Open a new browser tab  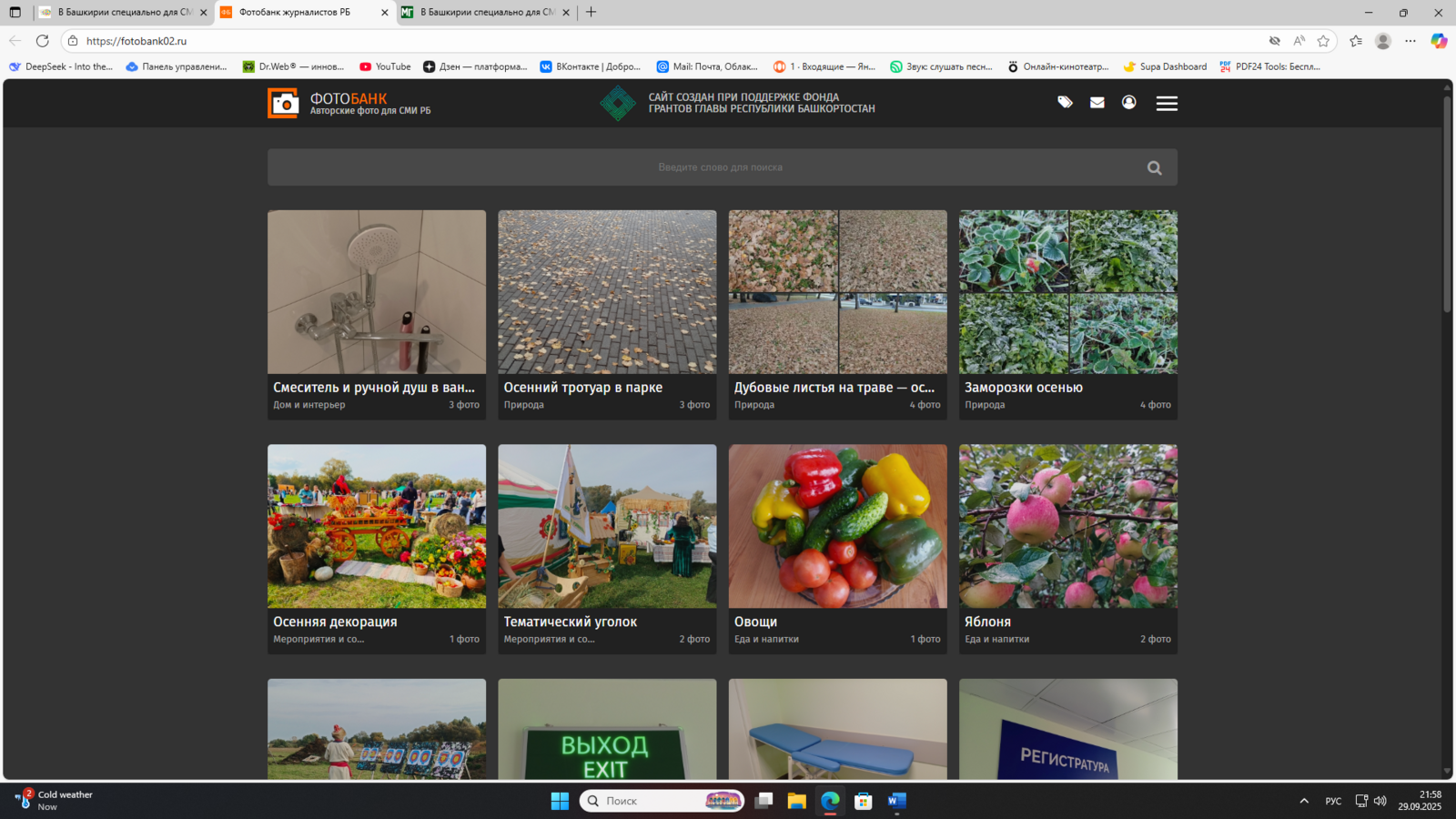point(591,13)
